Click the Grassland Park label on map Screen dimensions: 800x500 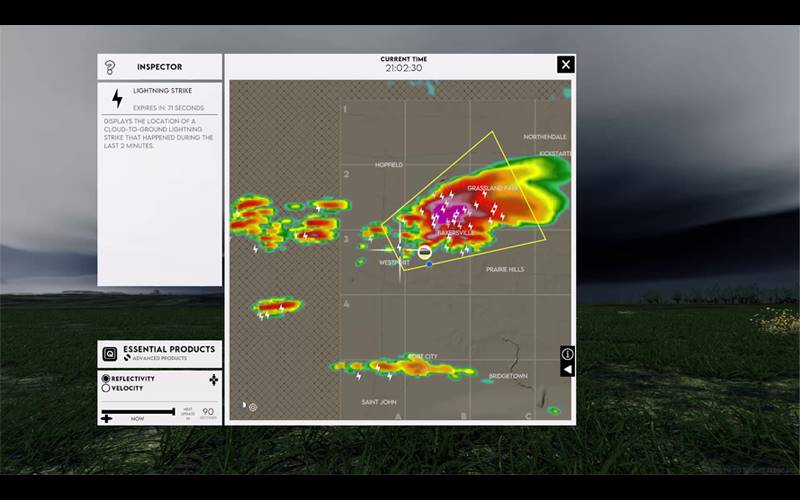492,188
